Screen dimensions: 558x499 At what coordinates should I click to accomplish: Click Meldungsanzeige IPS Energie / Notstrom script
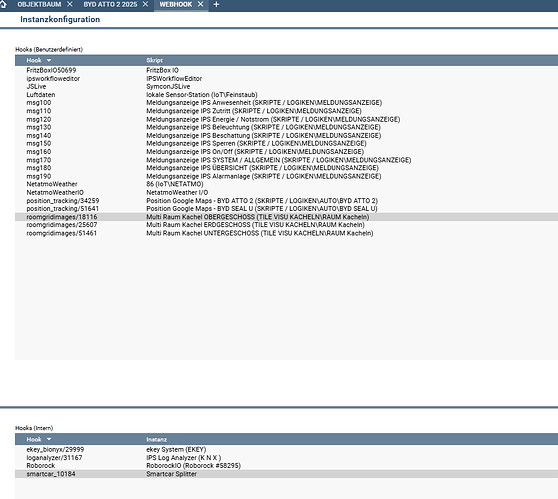(273, 119)
